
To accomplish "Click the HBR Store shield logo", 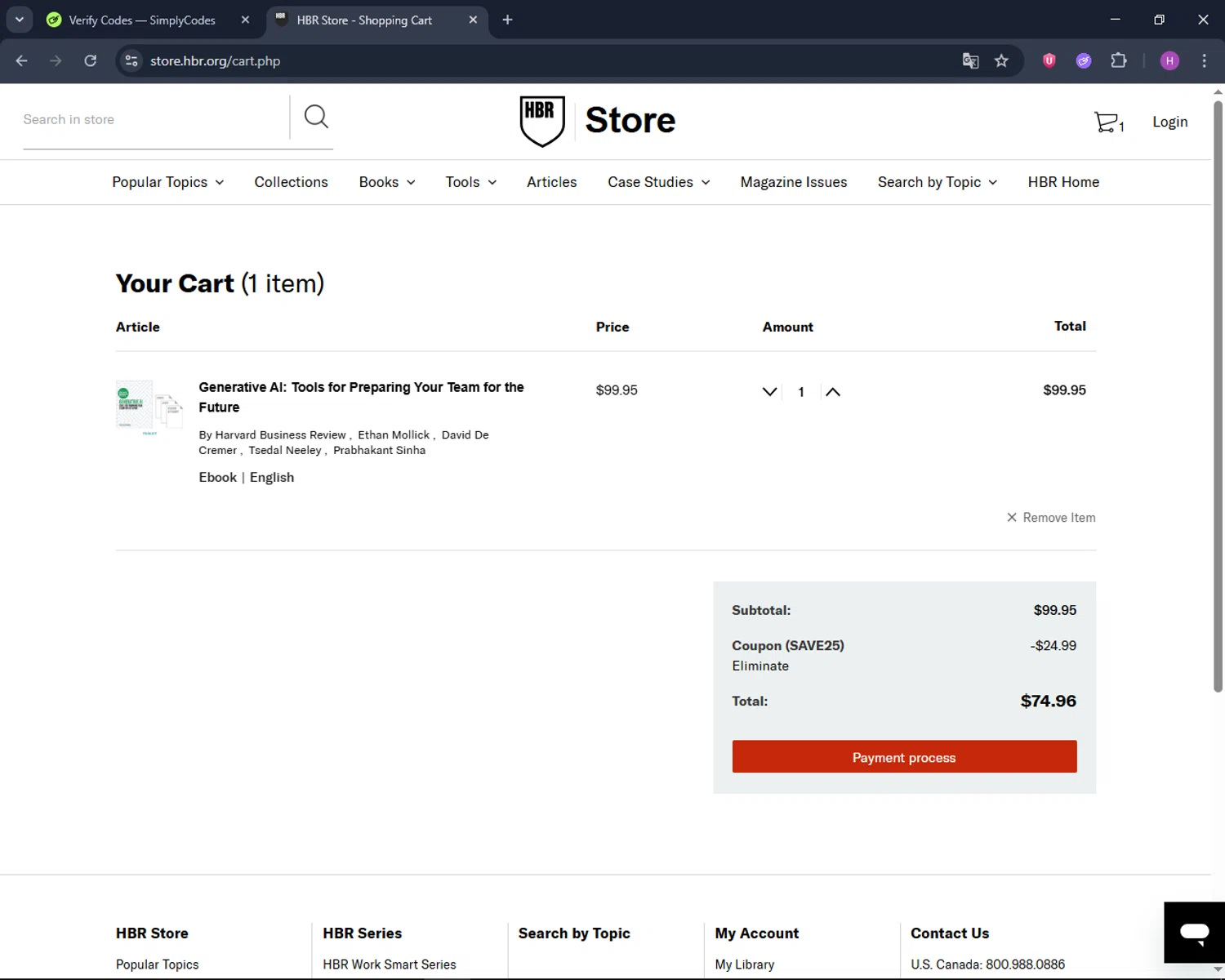I will pyautogui.click(x=542, y=121).
